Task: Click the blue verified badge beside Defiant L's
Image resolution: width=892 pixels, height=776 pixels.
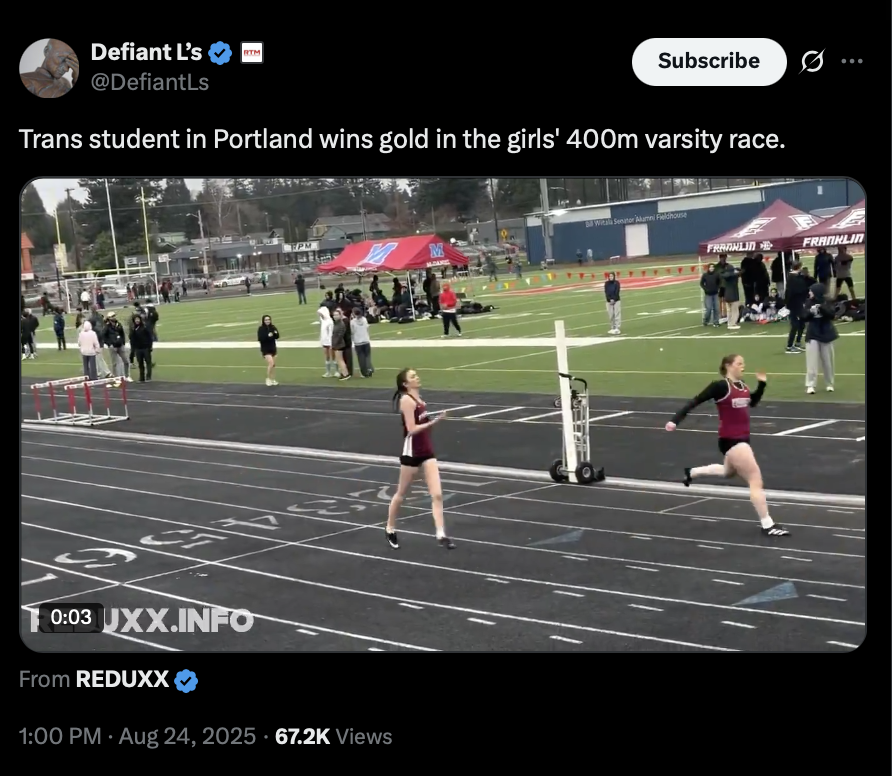Action: 220,53
